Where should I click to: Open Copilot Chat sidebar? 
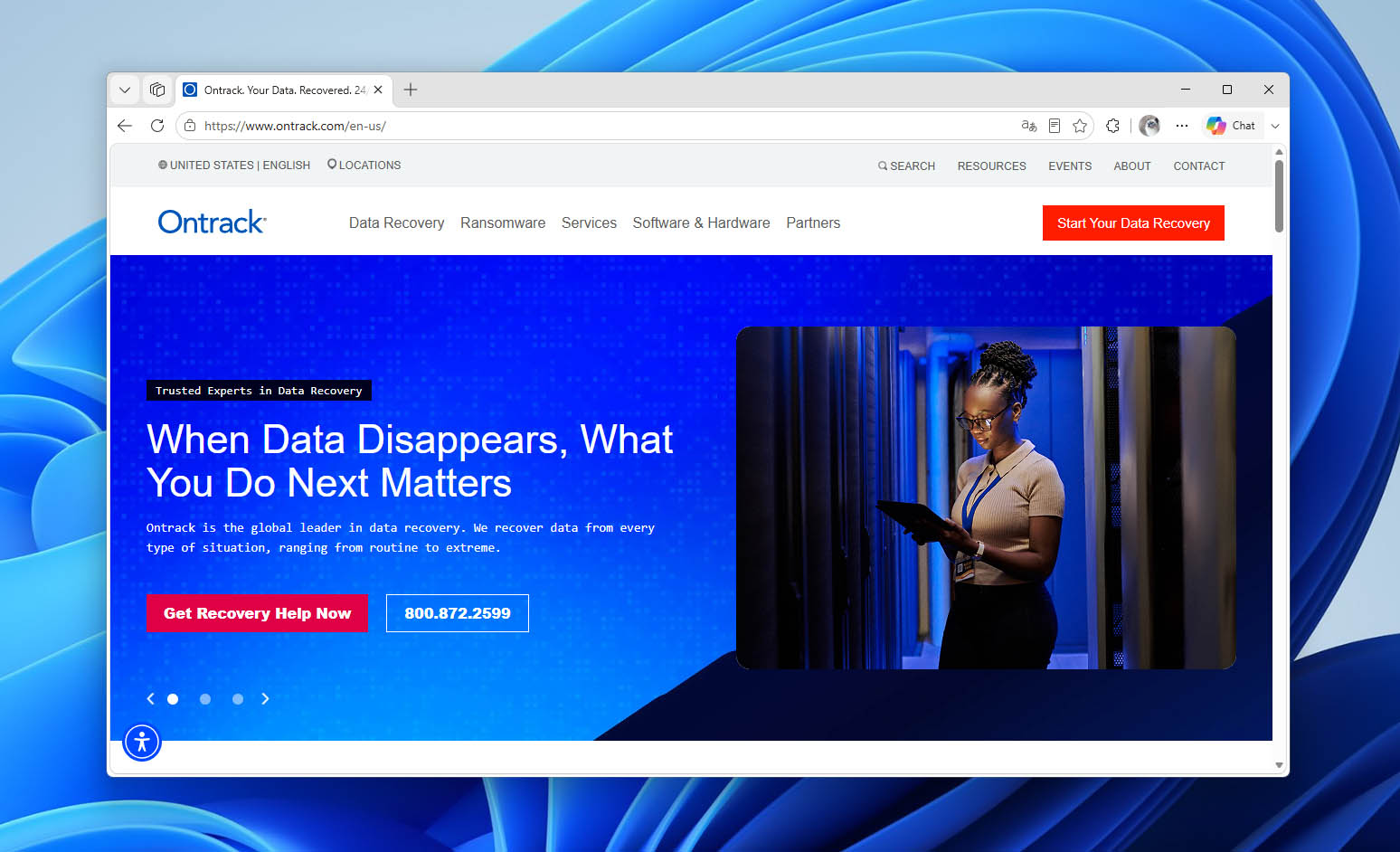(x=1231, y=126)
